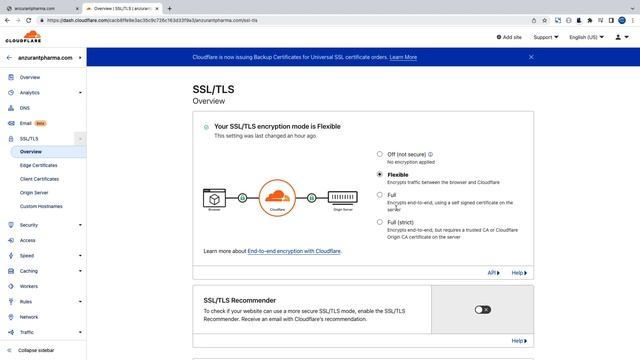Follow the Learn More banner link
This screenshot has width=640, height=360.
coord(403,57)
